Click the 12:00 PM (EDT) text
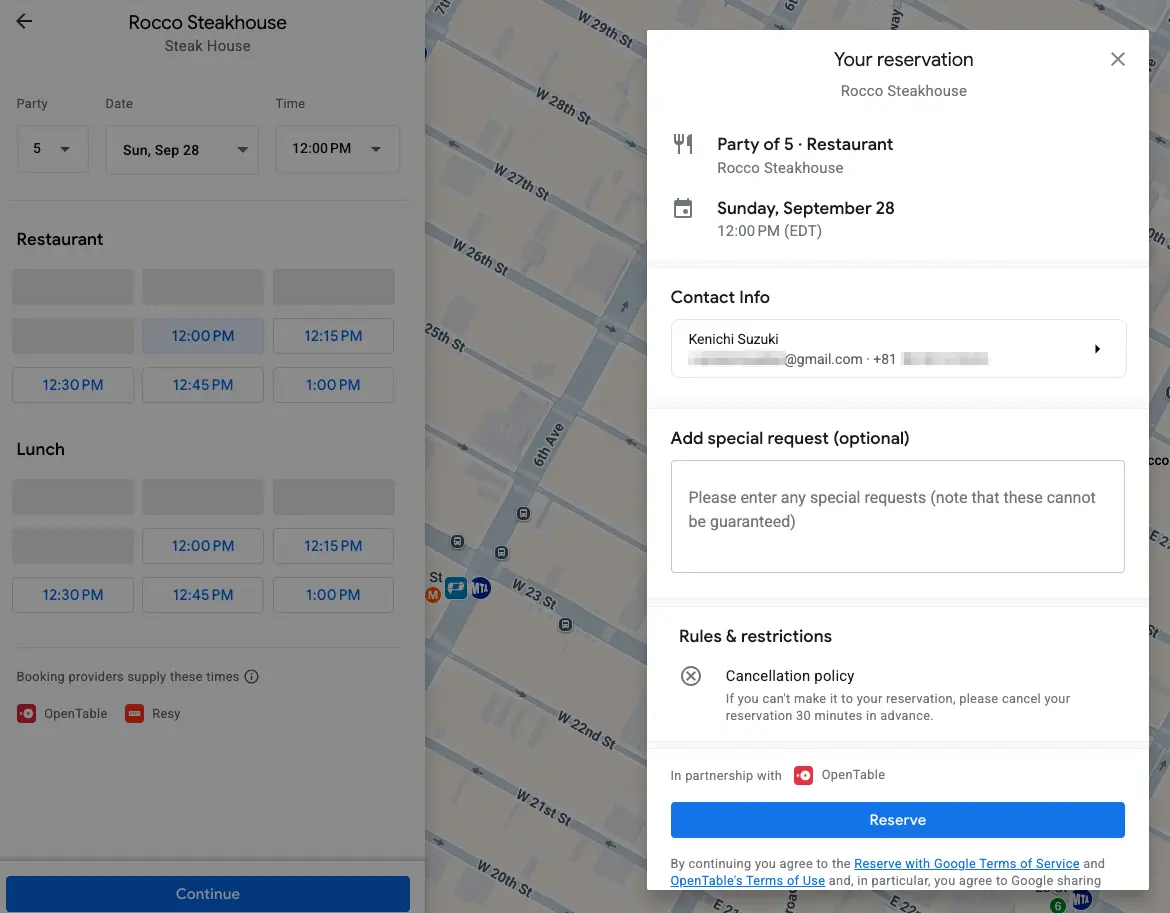This screenshot has height=913, width=1170. point(769,230)
